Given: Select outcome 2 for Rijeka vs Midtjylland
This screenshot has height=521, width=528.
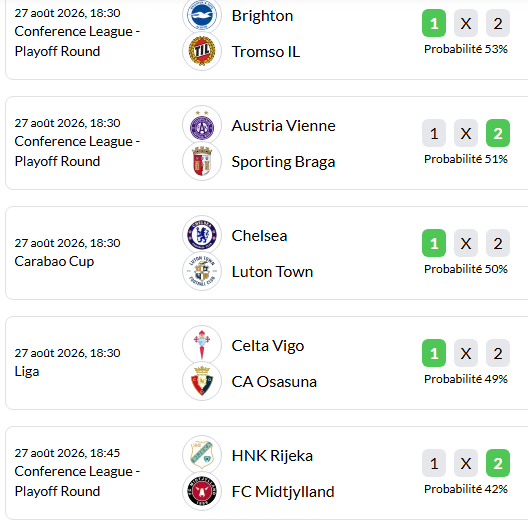Looking at the screenshot, I should click(x=498, y=463).
